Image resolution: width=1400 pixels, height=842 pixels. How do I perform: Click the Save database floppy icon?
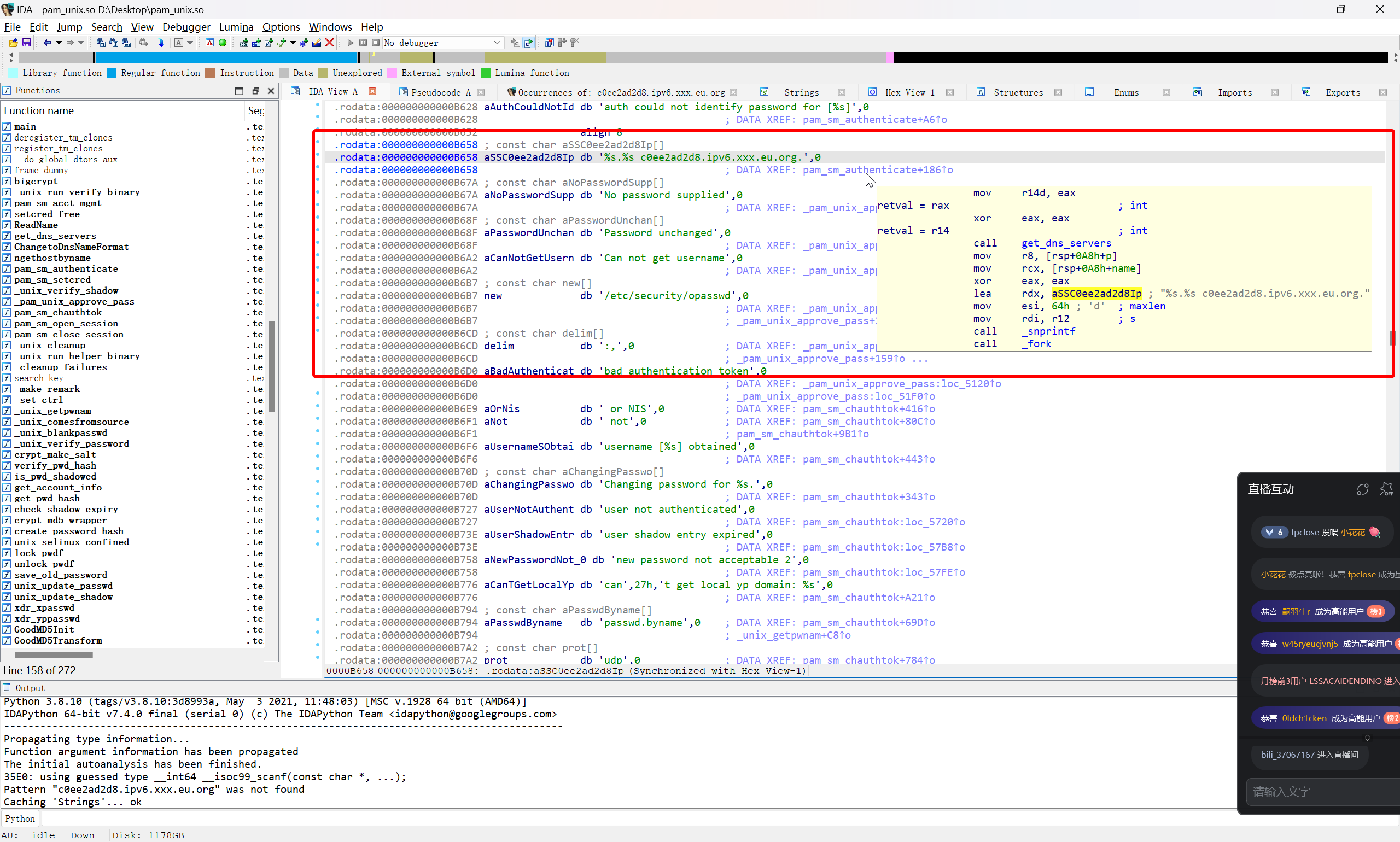(x=26, y=43)
